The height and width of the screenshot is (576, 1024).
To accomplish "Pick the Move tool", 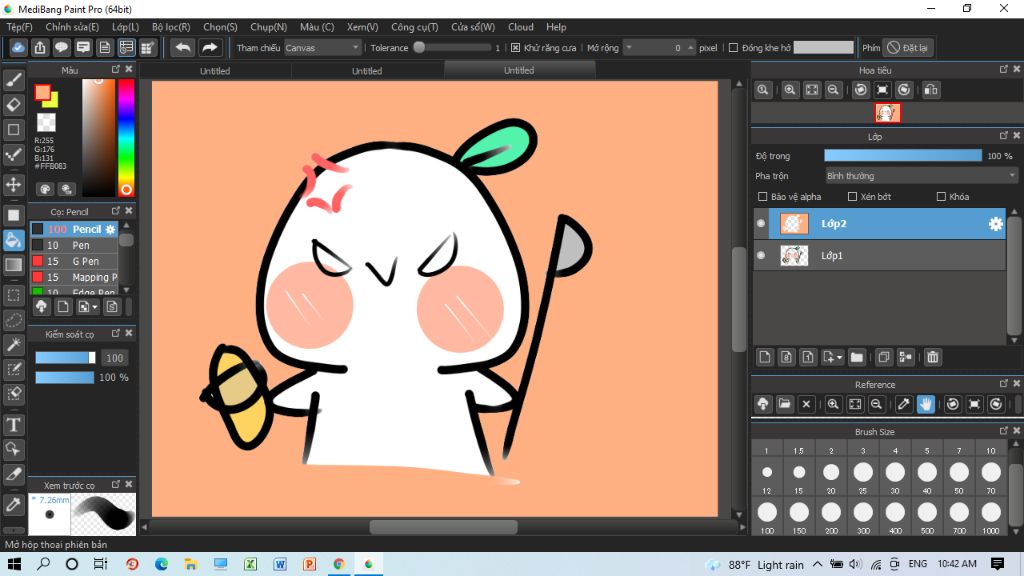I will (x=14, y=185).
